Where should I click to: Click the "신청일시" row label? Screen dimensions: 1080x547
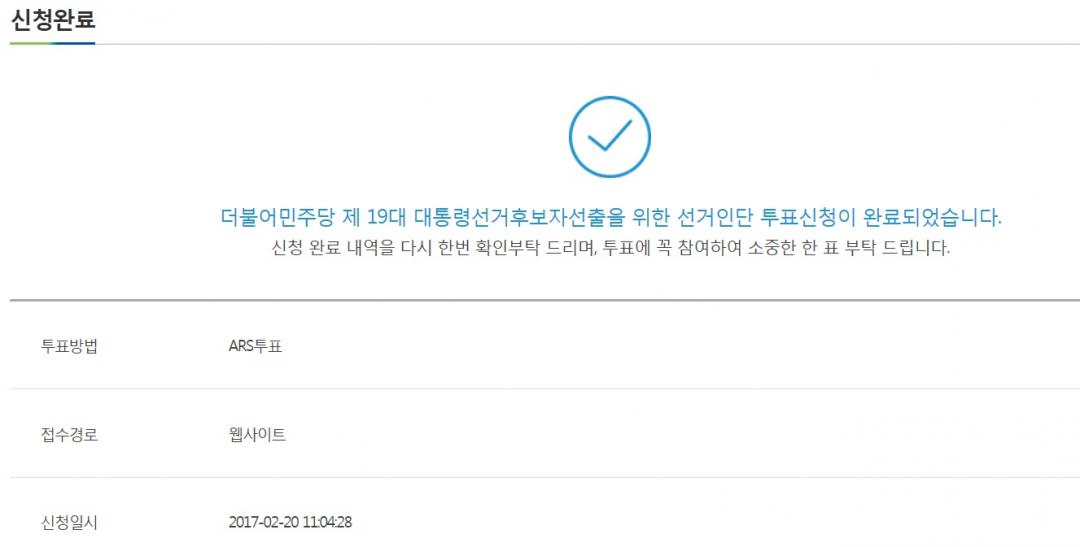[x=69, y=522]
